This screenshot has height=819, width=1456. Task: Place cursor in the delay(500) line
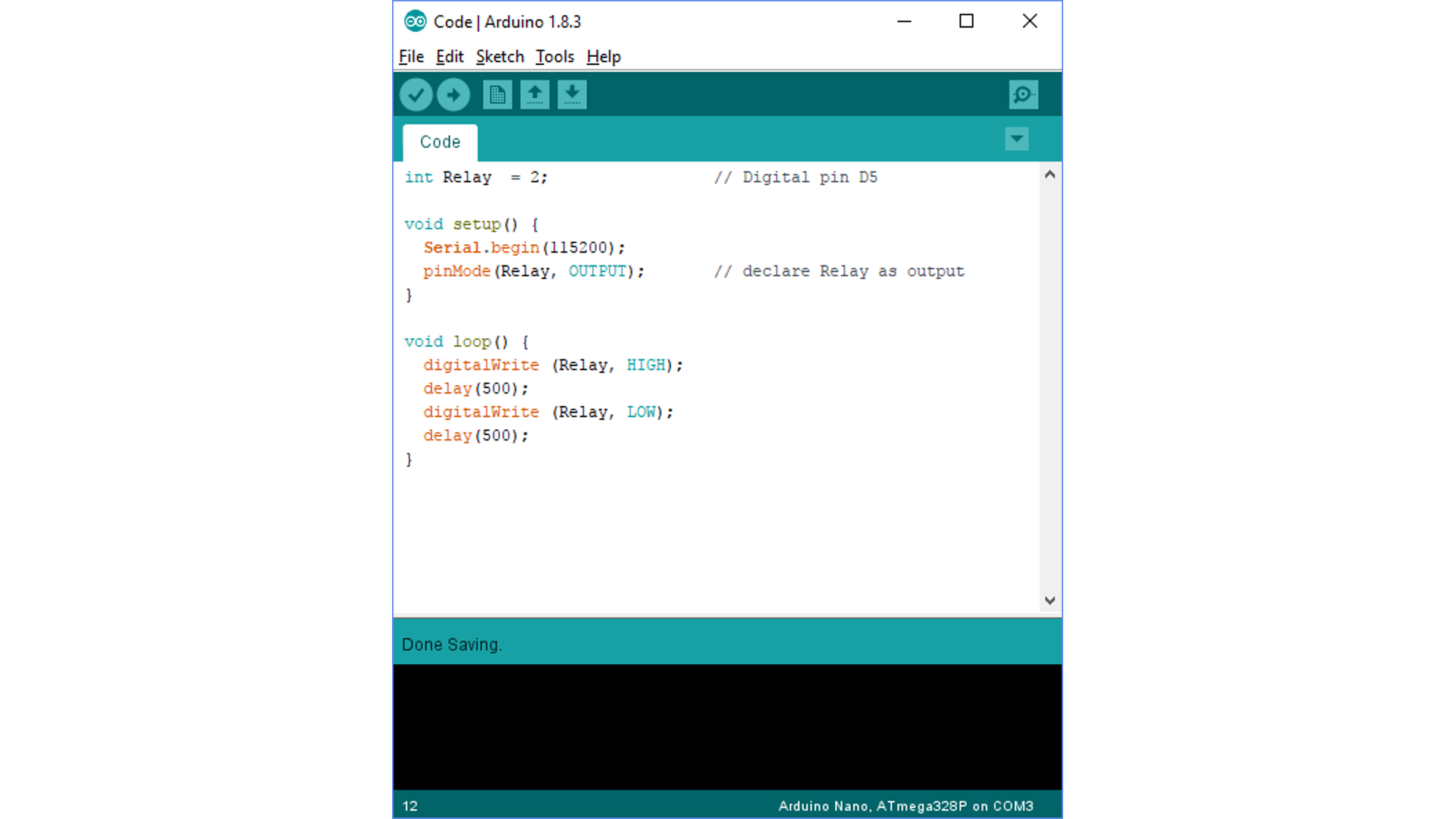(475, 388)
